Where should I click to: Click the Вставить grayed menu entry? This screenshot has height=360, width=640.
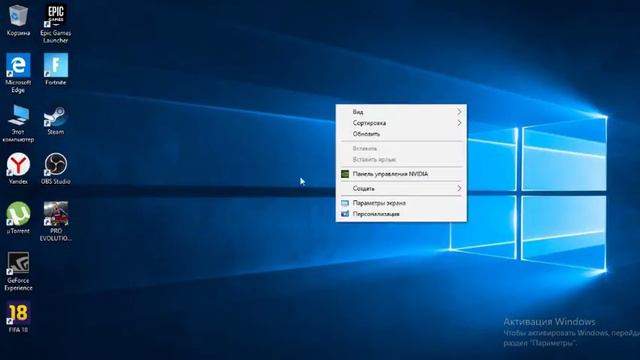(x=401, y=149)
